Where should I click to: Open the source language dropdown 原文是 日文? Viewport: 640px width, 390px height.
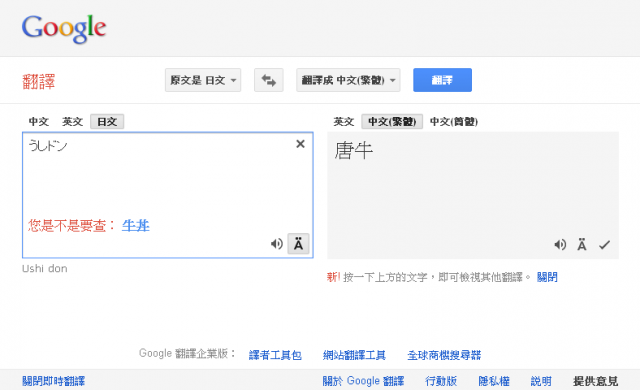203,80
